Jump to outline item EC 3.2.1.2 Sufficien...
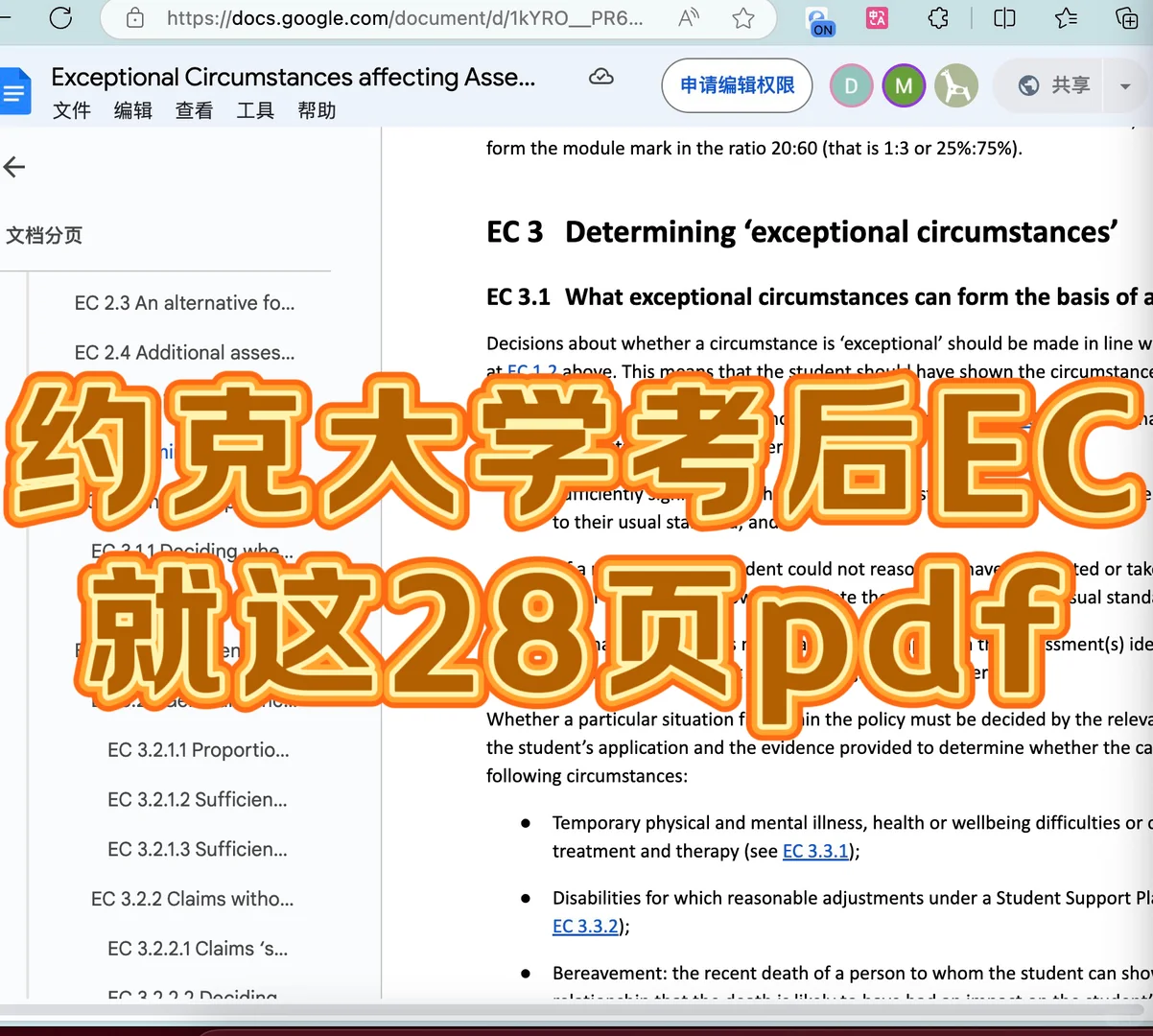The image size is (1153, 1036). 198,800
